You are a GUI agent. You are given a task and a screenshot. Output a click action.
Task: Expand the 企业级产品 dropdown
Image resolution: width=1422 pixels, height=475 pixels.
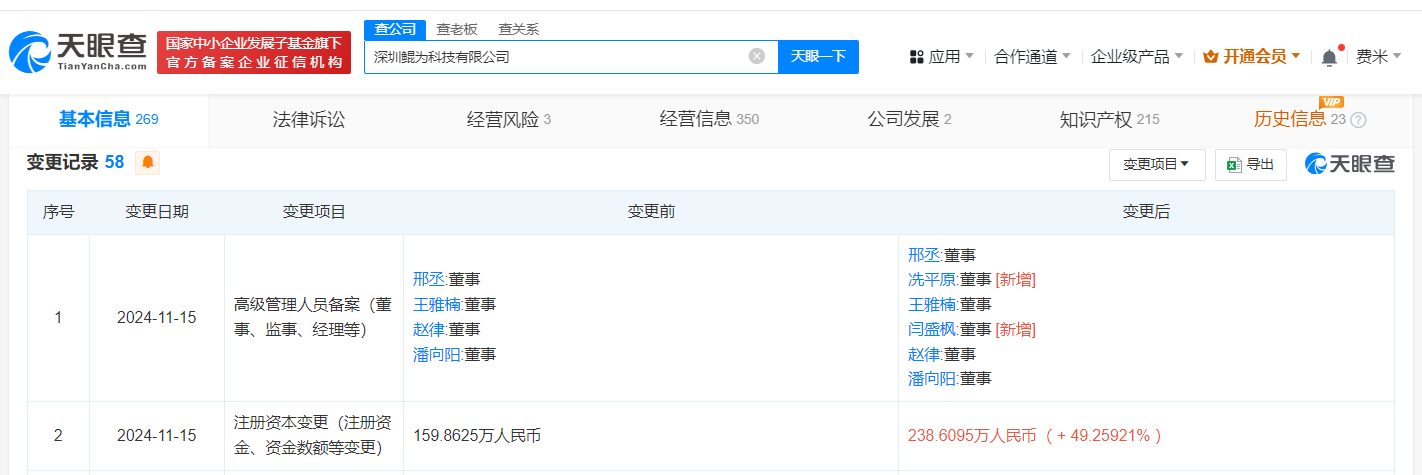click(x=1137, y=57)
